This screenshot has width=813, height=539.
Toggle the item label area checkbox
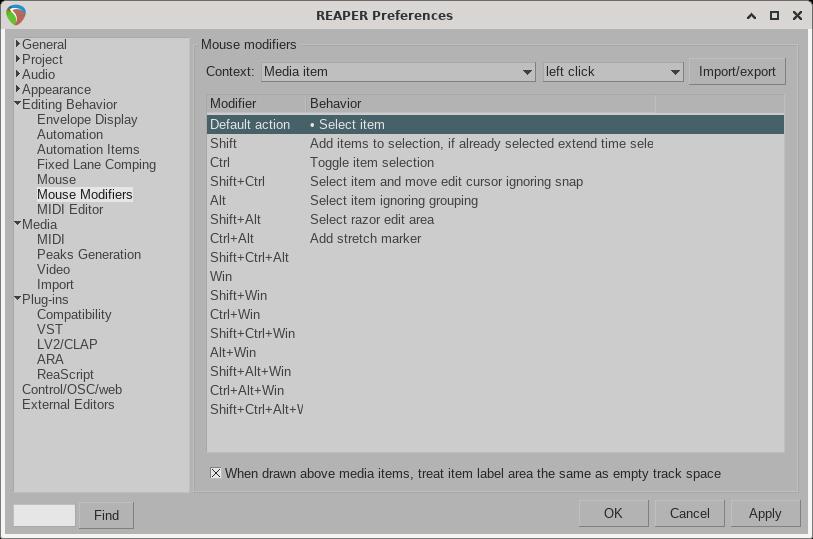pos(216,473)
